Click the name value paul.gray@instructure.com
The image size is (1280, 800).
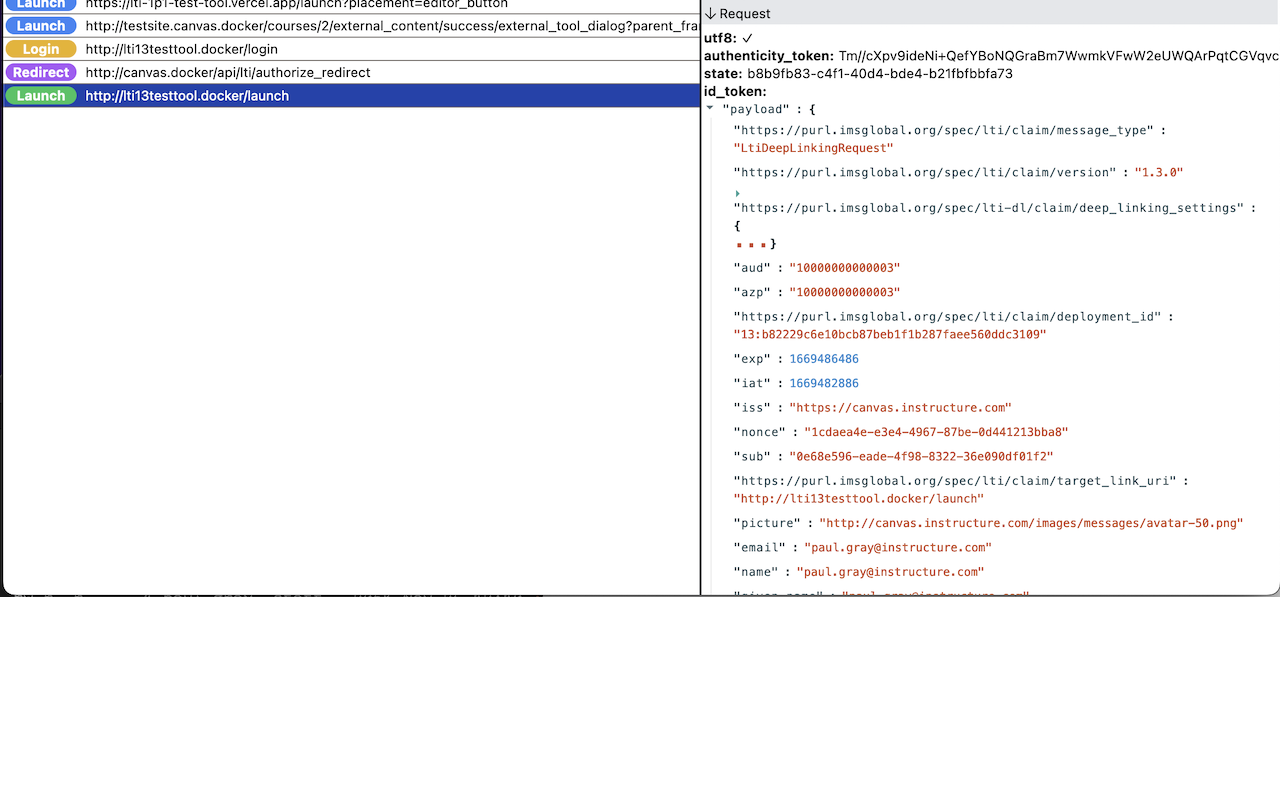tap(890, 572)
